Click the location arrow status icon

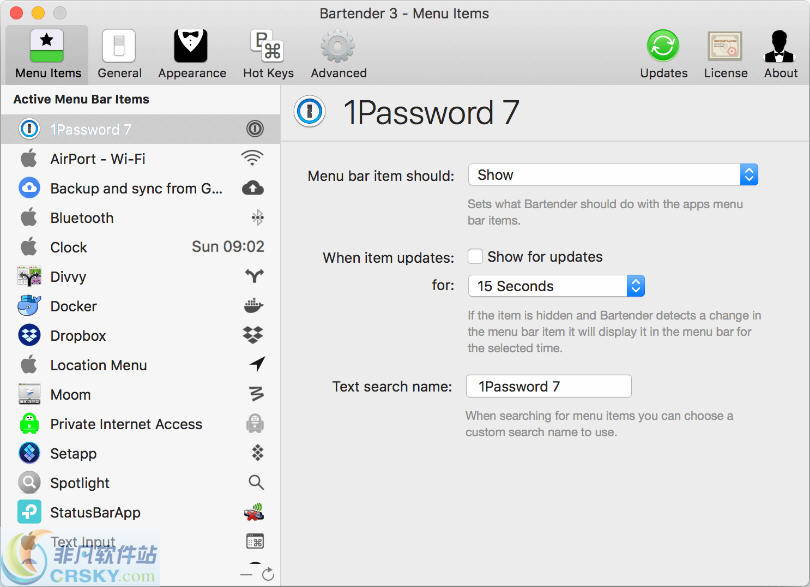[x=257, y=364]
